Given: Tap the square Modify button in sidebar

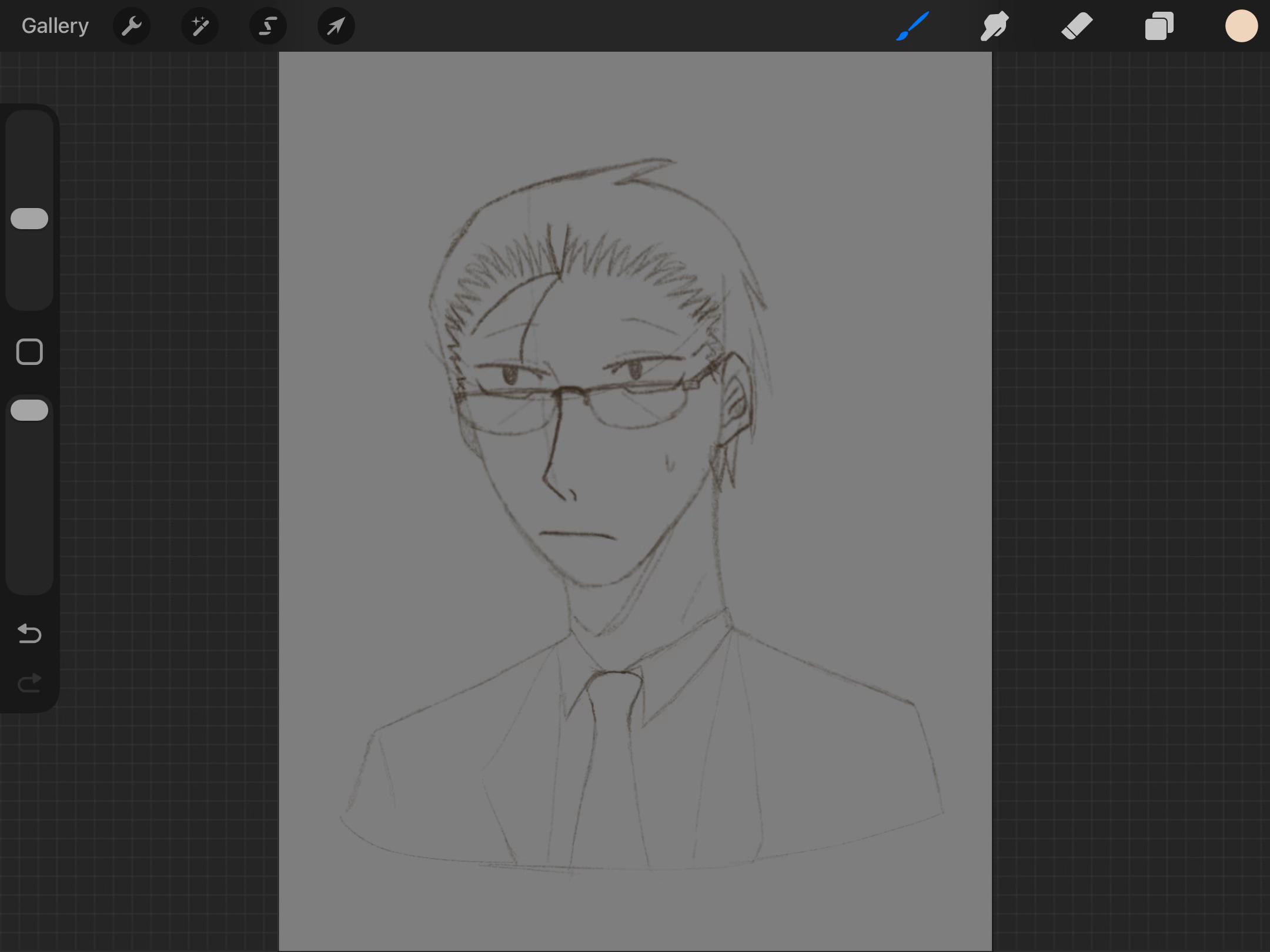Looking at the screenshot, I should pos(29,352).
